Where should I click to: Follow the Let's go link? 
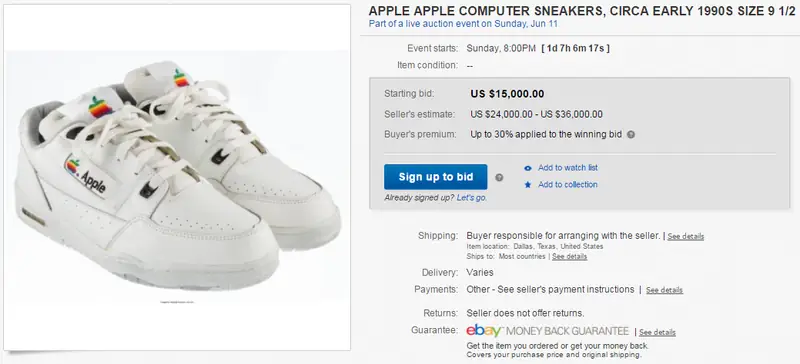(471, 198)
